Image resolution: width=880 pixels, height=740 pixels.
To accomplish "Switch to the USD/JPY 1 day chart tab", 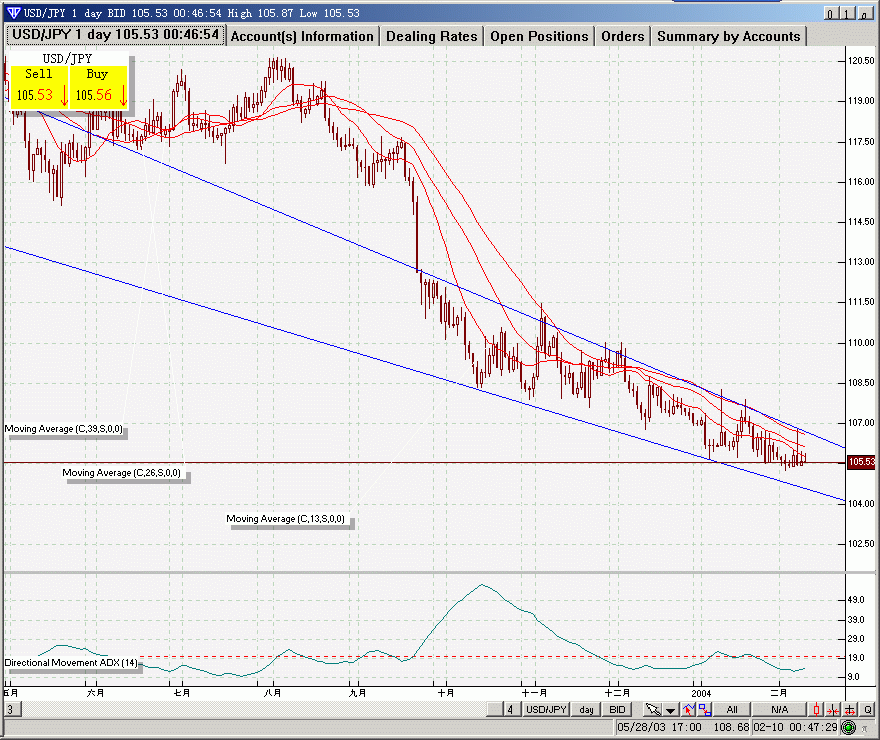I will [116, 35].
